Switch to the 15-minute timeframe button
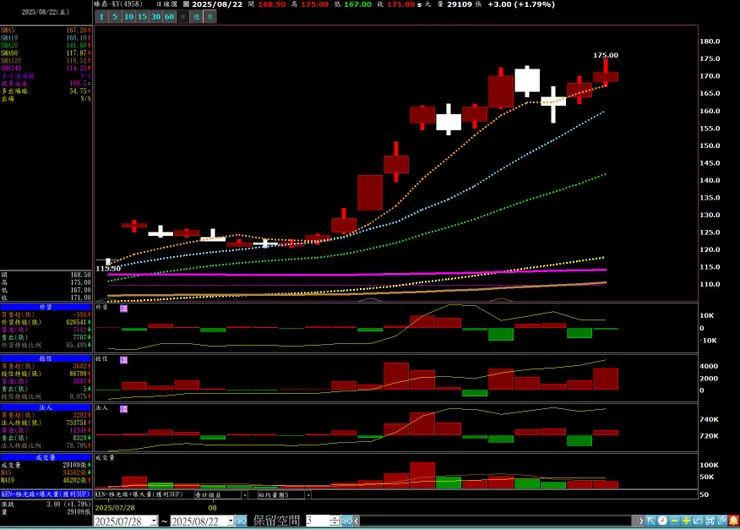The width and height of the screenshot is (740, 530). point(142,17)
